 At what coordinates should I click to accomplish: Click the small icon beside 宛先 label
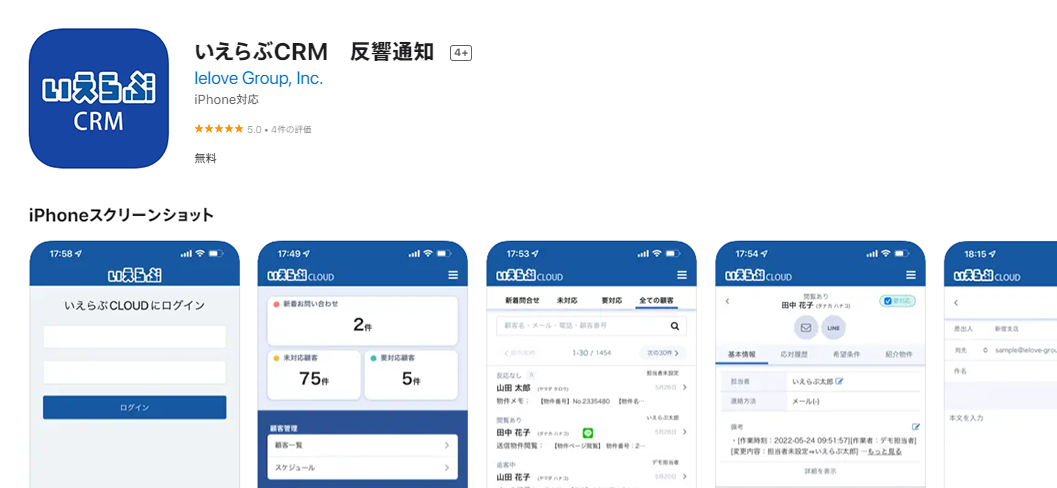tap(985, 350)
